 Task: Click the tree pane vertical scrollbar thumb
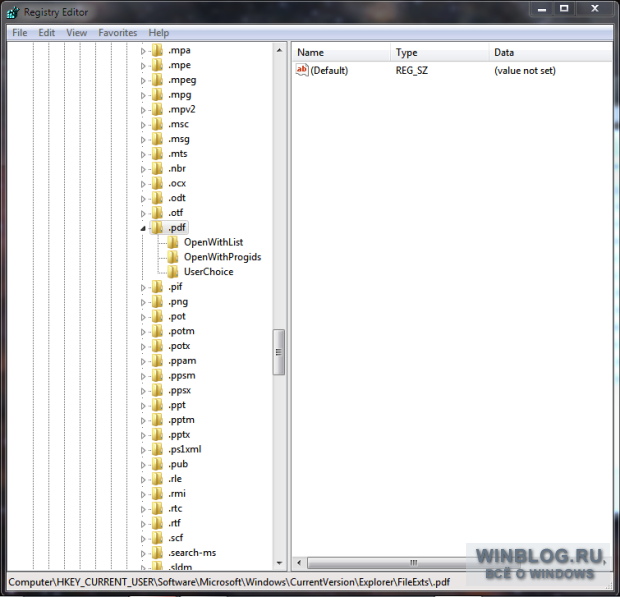click(x=279, y=352)
